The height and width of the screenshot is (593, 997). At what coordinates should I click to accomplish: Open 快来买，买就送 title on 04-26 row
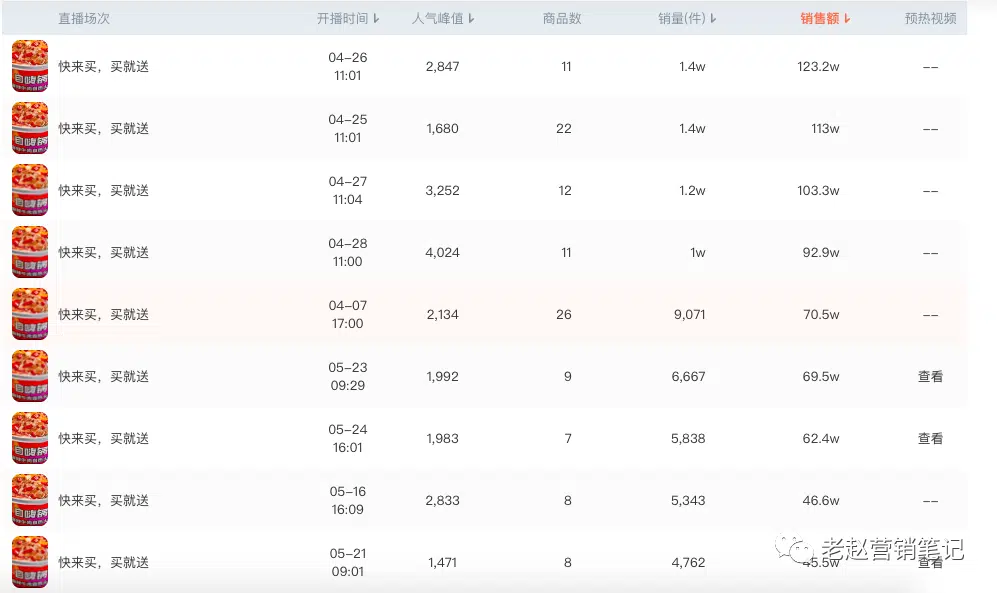click(104, 67)
